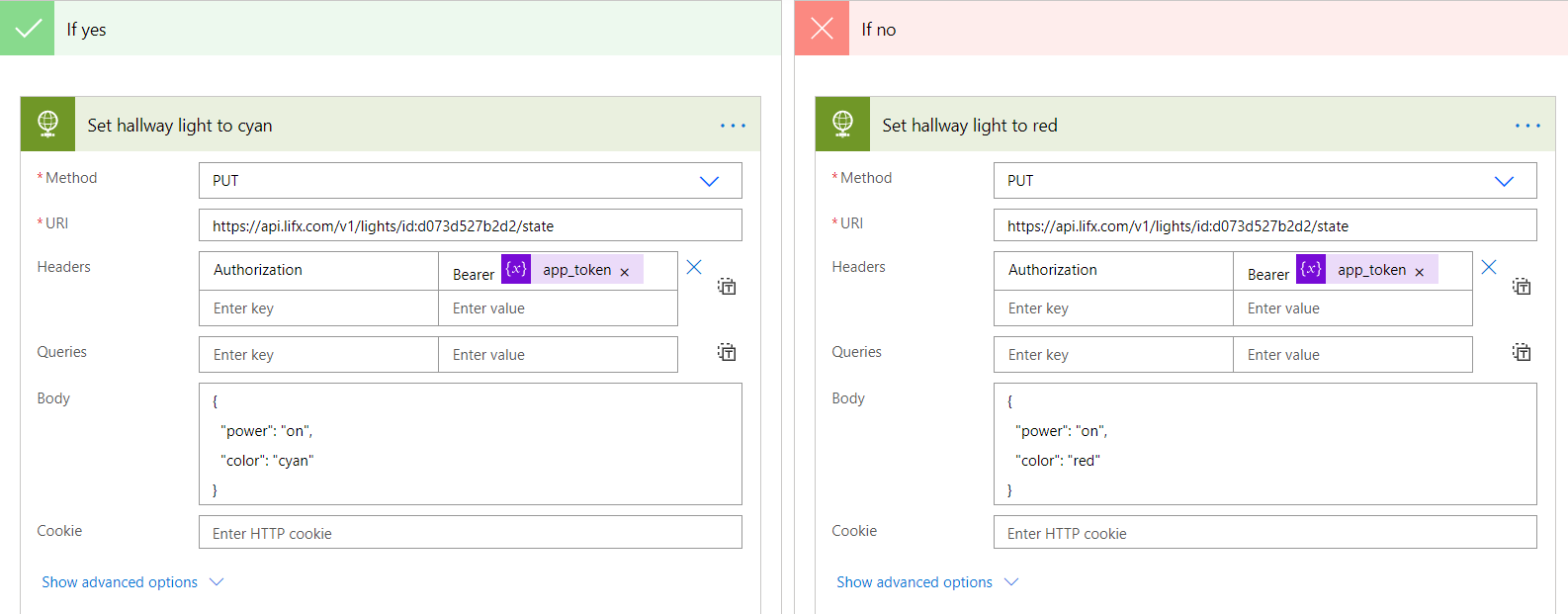The width and height of the screenshot is (1568, 614).
Task: Switch Headers to text mode in red action
Action: click(x=1522, y=287)
